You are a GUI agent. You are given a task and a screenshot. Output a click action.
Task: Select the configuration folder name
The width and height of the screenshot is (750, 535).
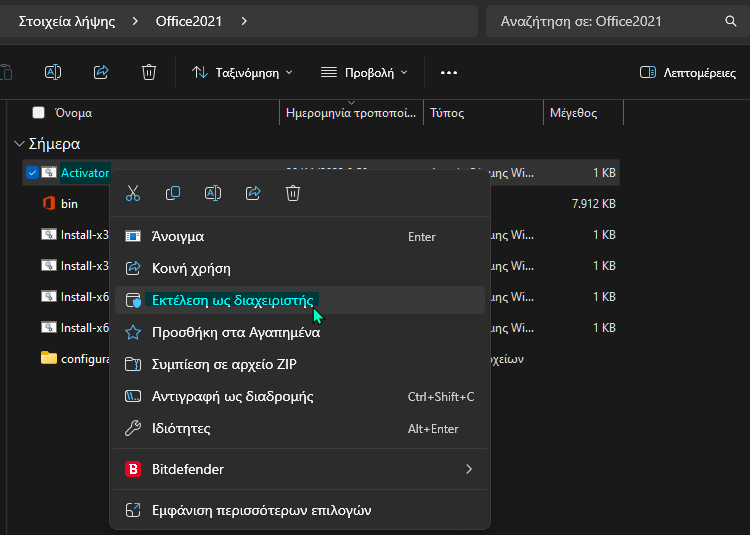point(85,359)
